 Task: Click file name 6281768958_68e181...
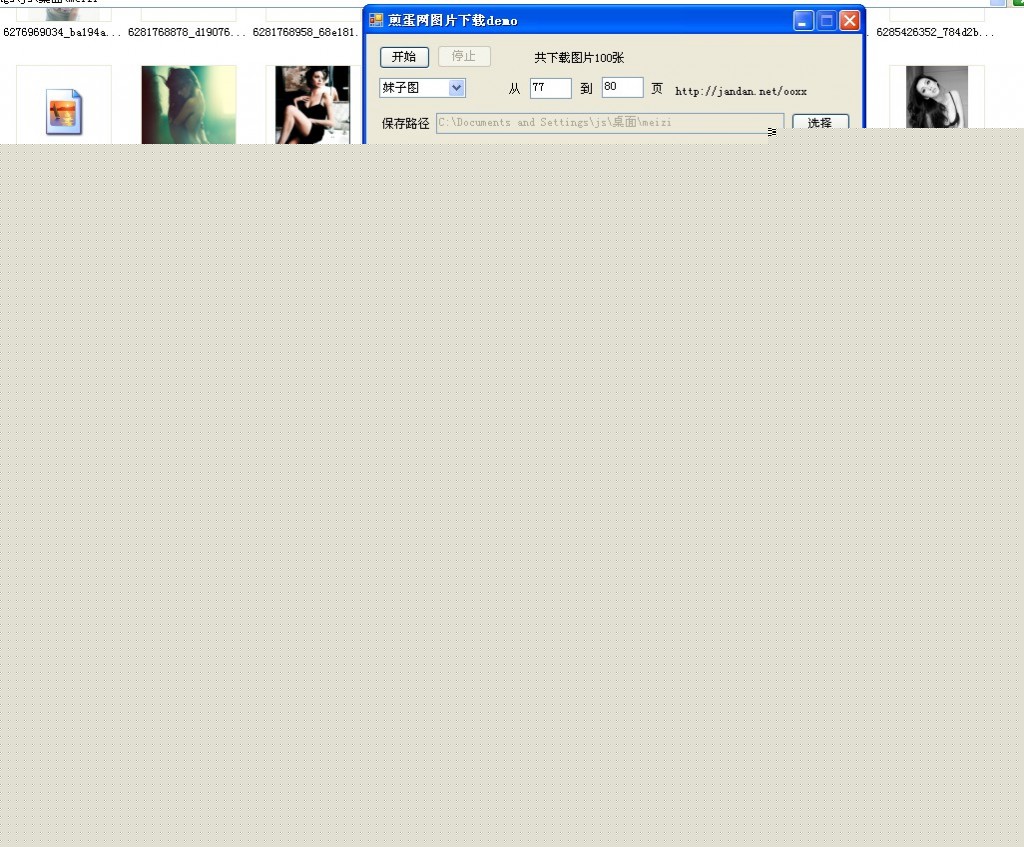306,32
